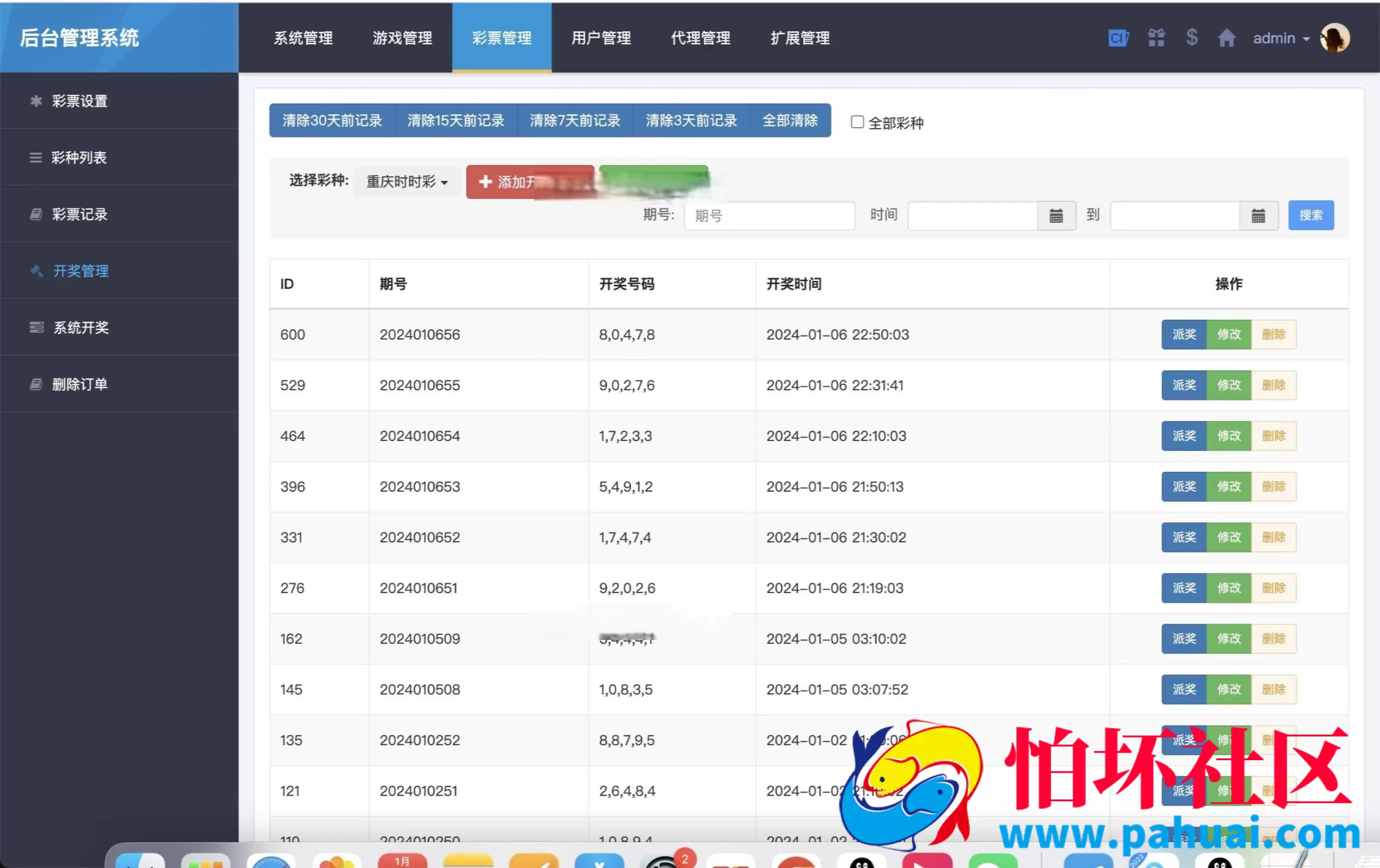
Task: Open 开奖管理 in sidebar
Action: pos(119,271)
